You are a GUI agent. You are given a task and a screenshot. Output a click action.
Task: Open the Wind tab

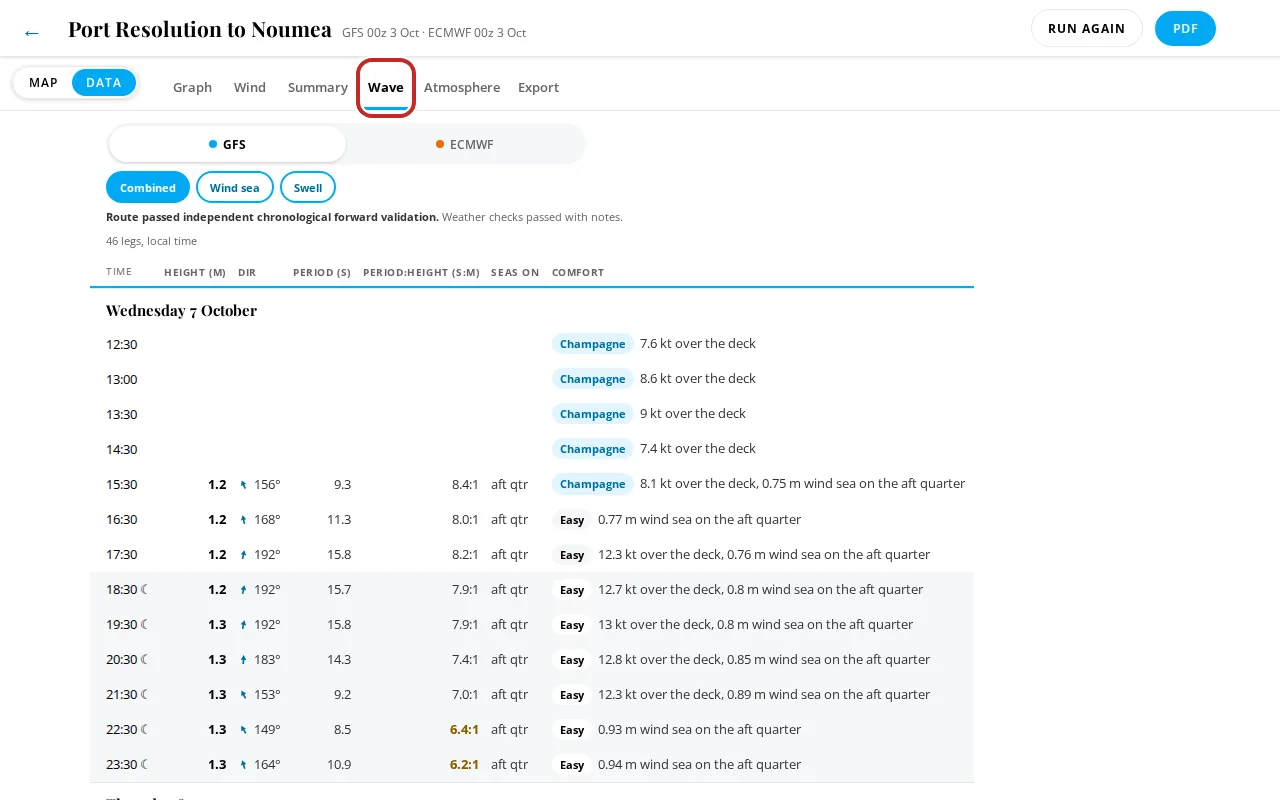[250, 88]
